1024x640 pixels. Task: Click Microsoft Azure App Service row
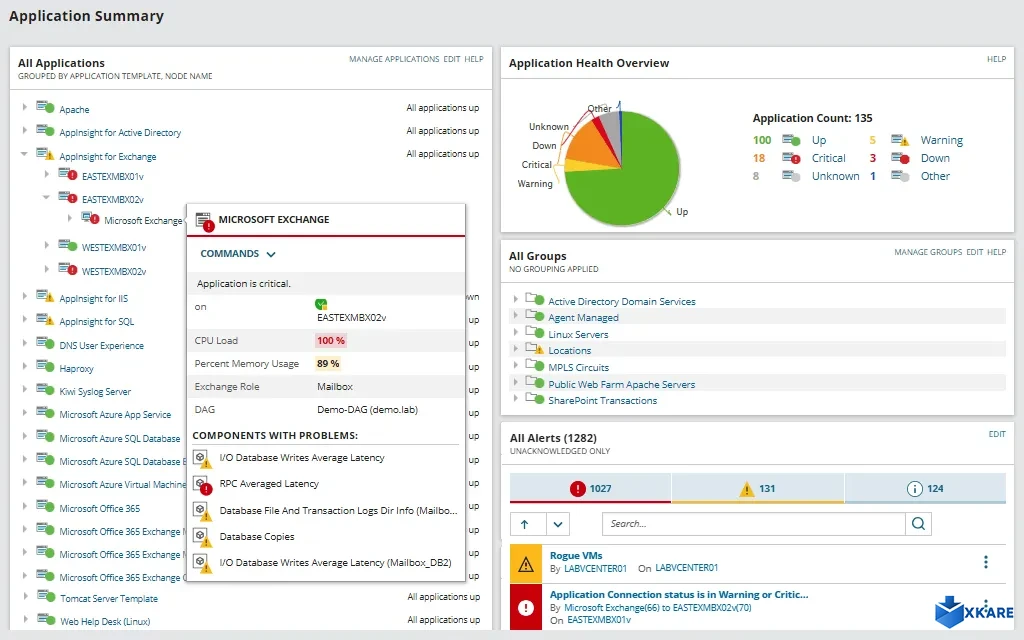[115, 415]
